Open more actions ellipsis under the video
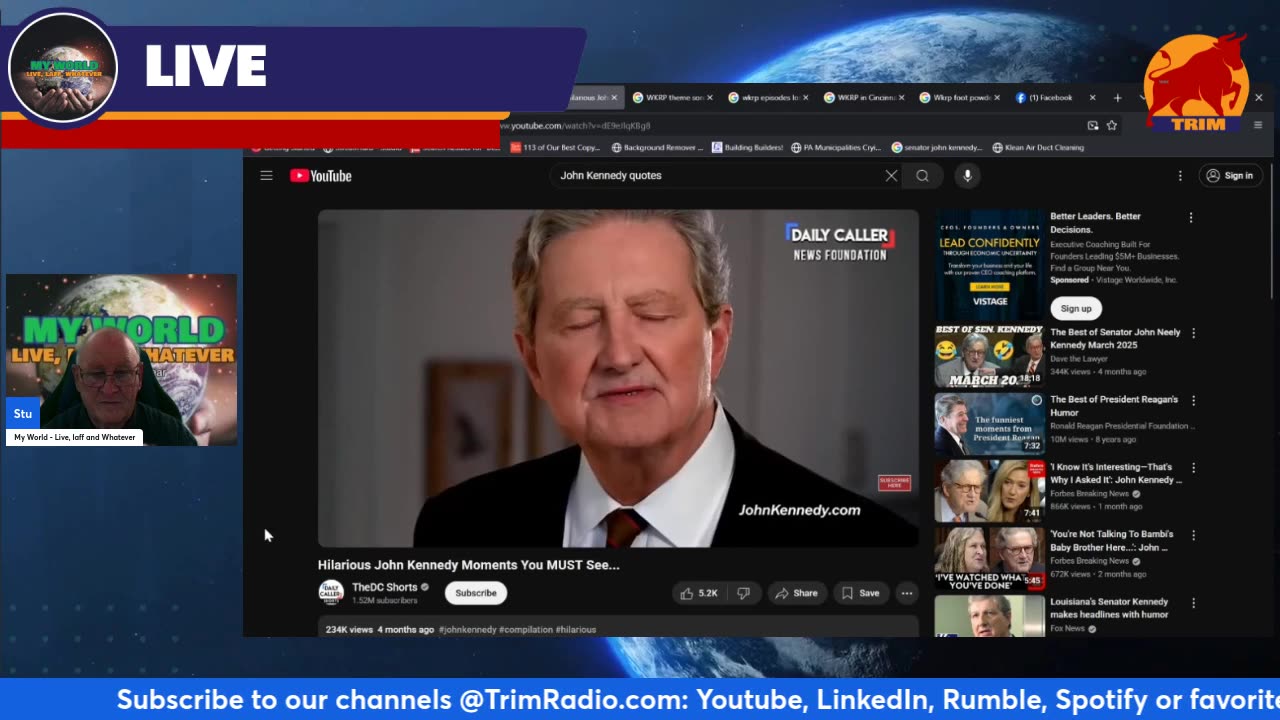The image size is (1280, 720). 906,593
